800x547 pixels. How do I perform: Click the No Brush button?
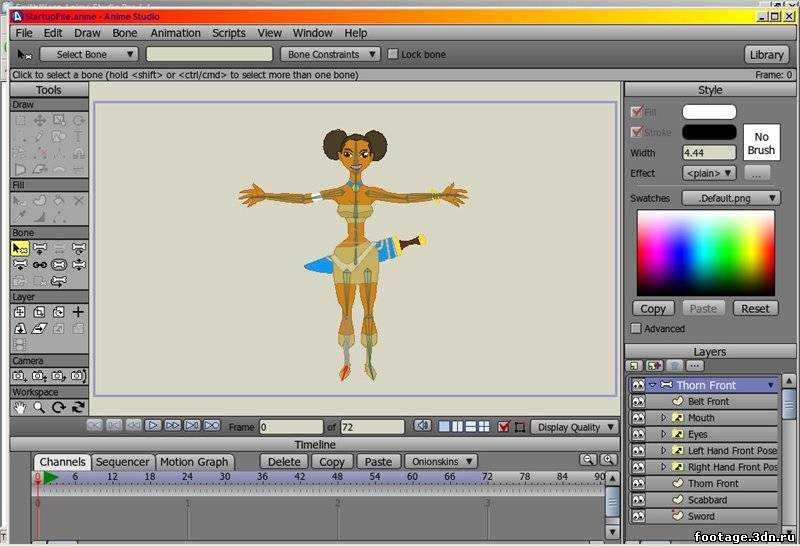[x=761, y=143]
